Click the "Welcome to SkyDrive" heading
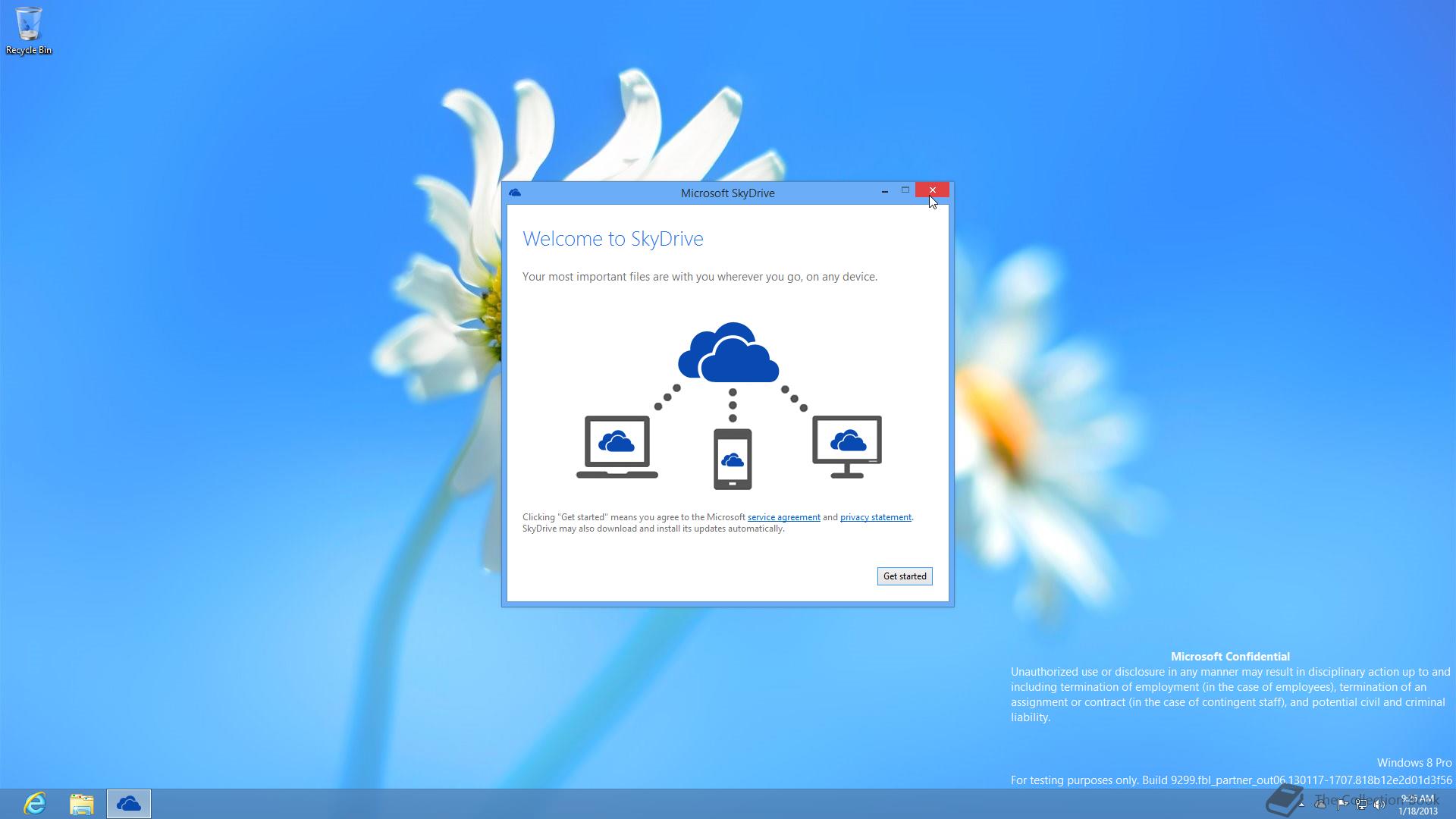The height and width of the screenshot is (819, 1456). click(613, 239)
